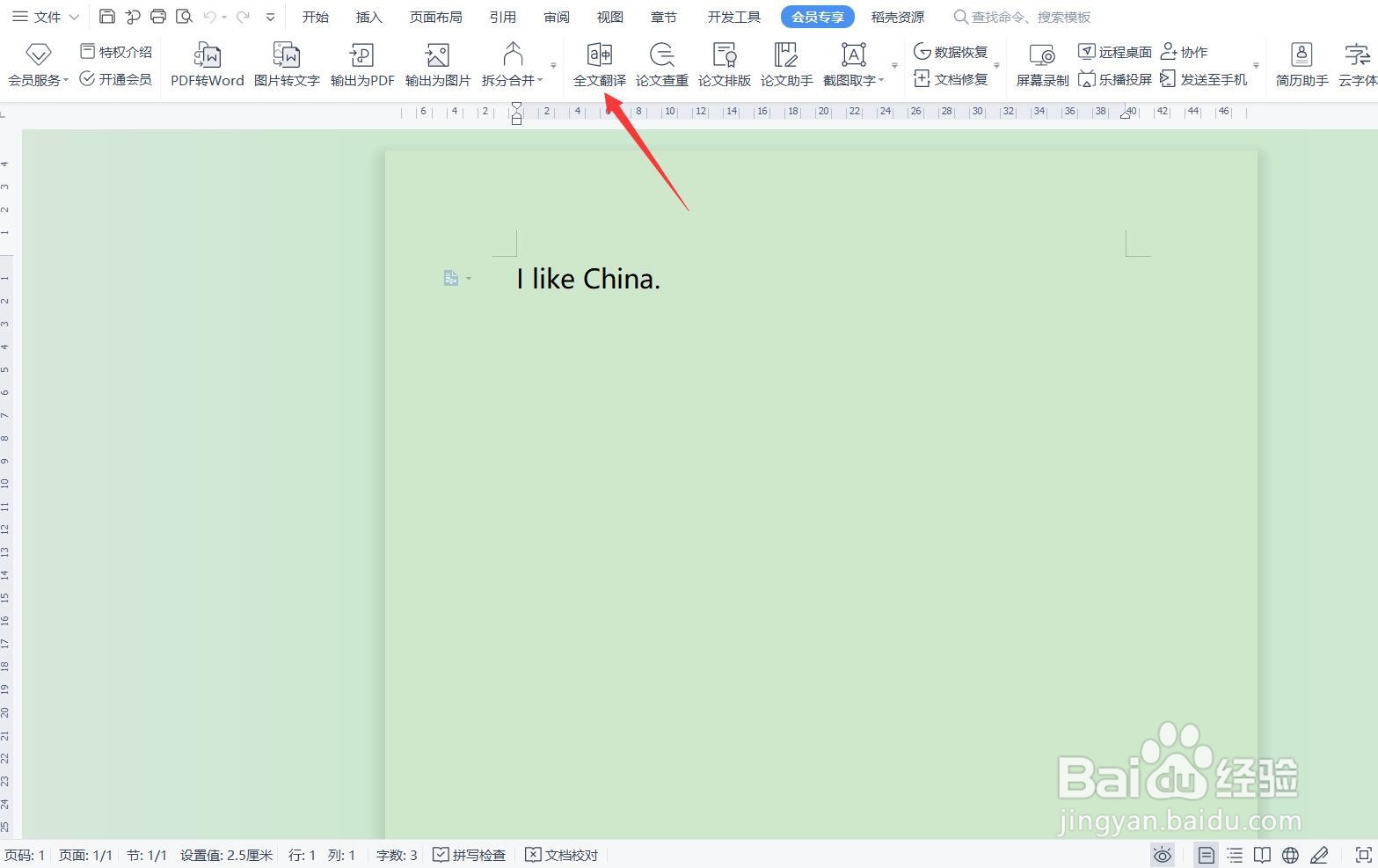Expand the group arrow after 协作

click(1256, 66)
